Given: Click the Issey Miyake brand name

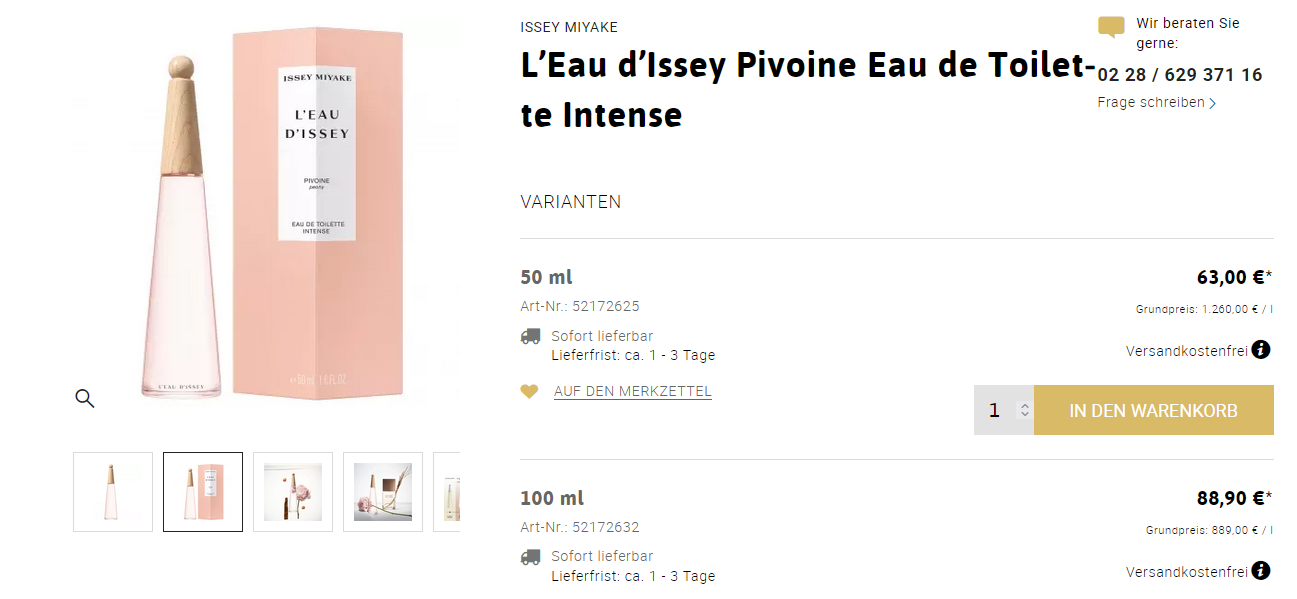Looking at the screenshot, I should coord(569,27).
